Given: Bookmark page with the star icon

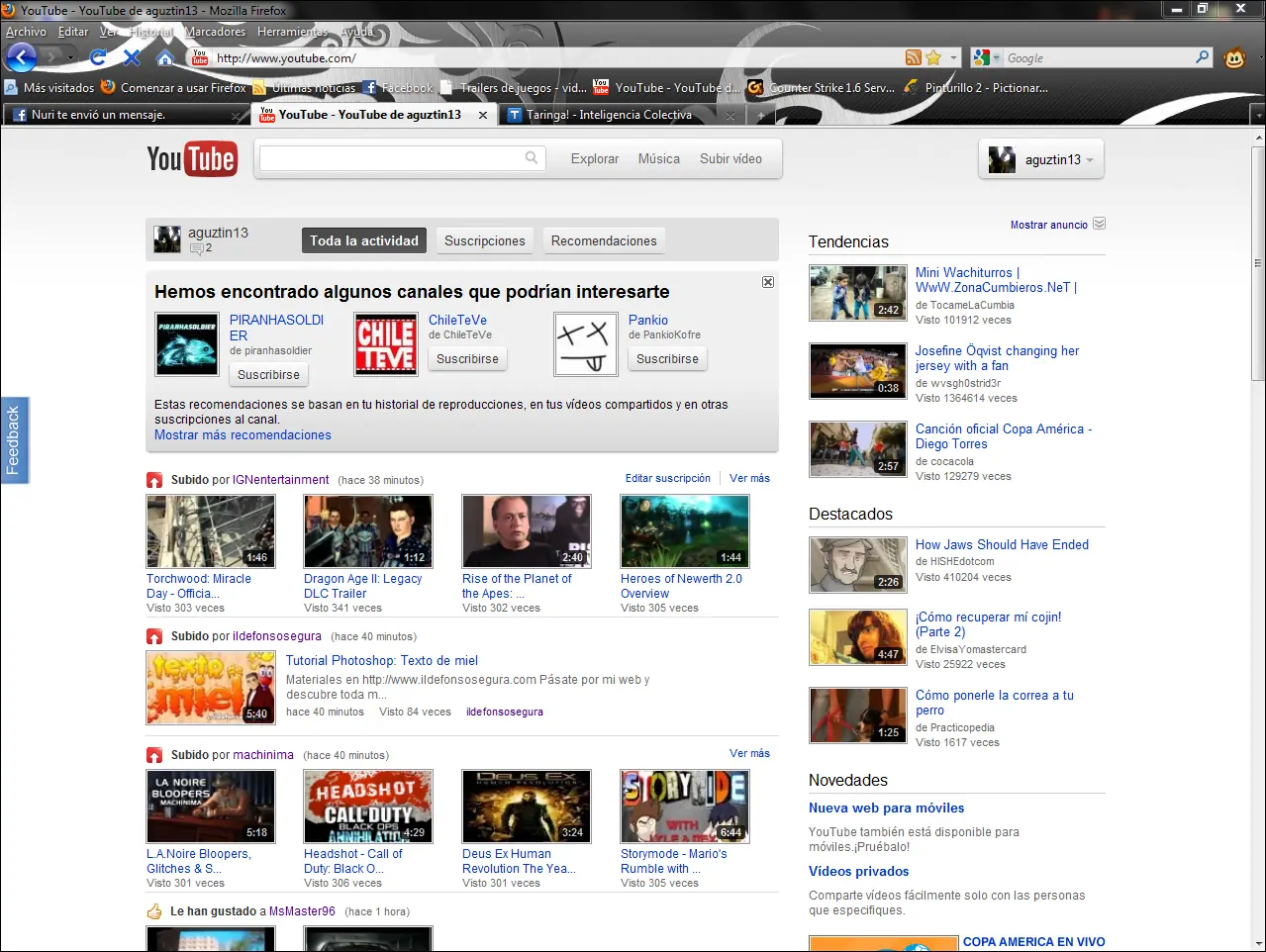Looking at the screenshot, I should 933,57.
